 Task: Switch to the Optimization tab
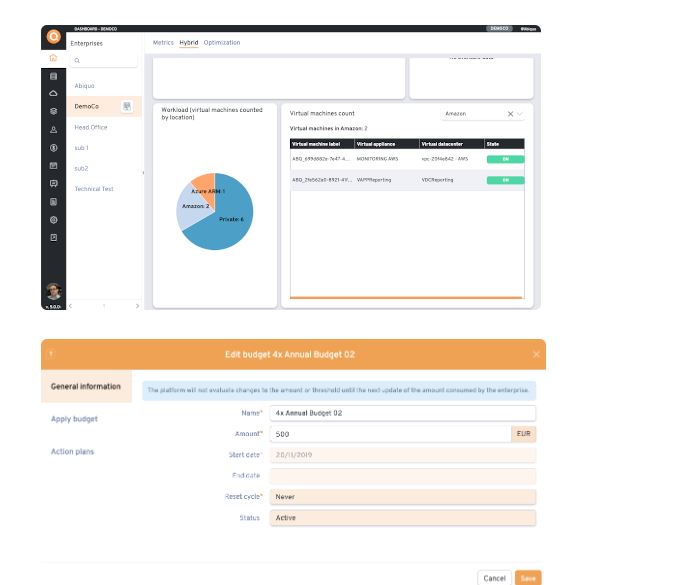[222, 43]
